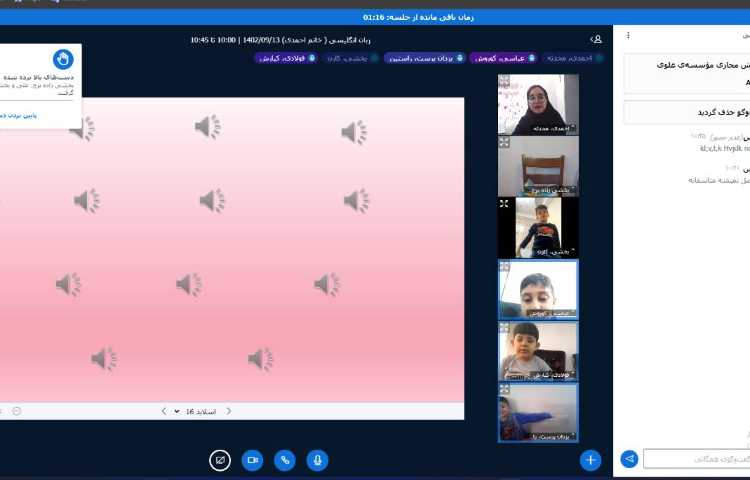Fullscreen the third webcam using its corner icon
This screenshot has width=750, height=480.
pos(505,204)
